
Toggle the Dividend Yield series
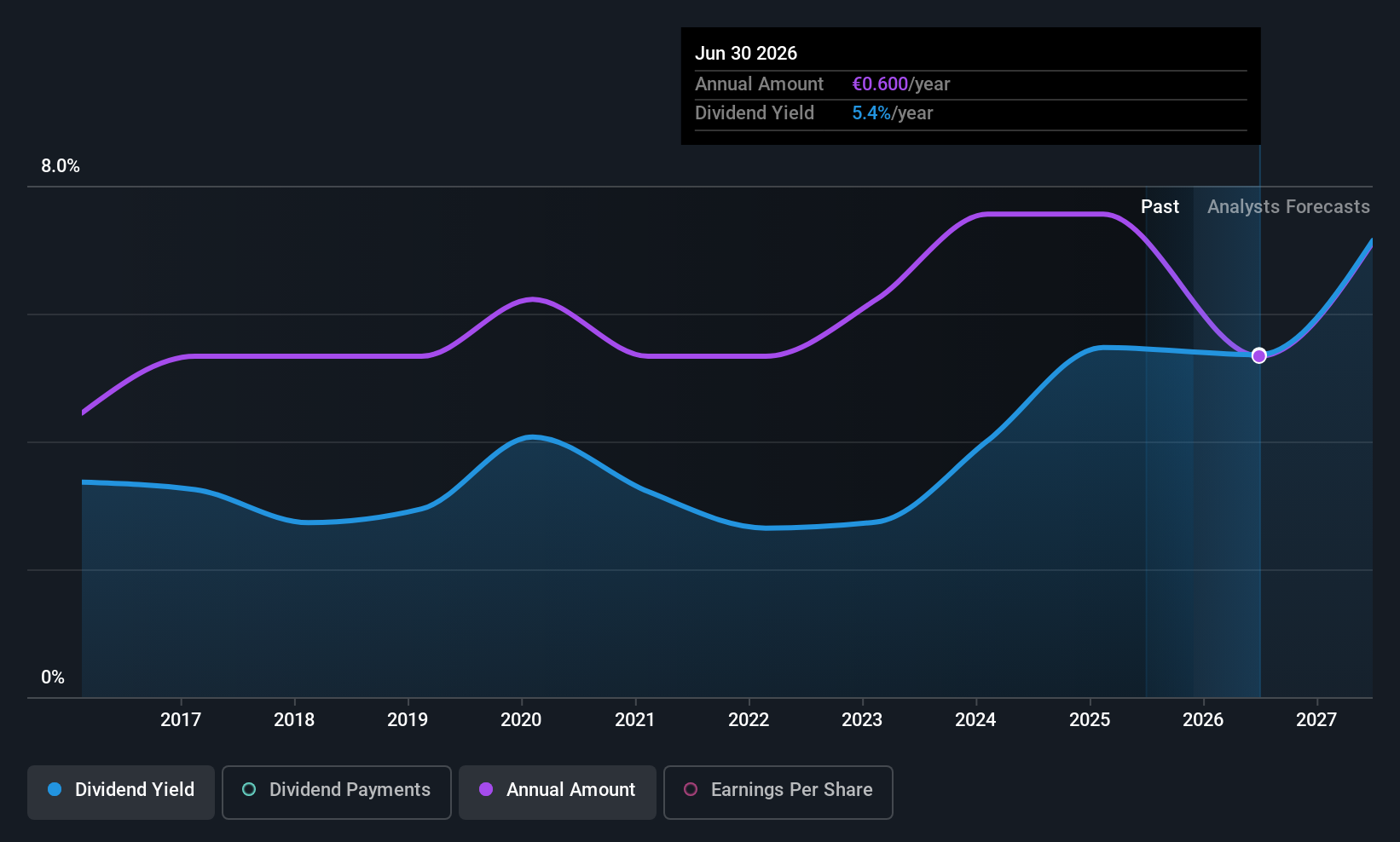coord(121,792)
